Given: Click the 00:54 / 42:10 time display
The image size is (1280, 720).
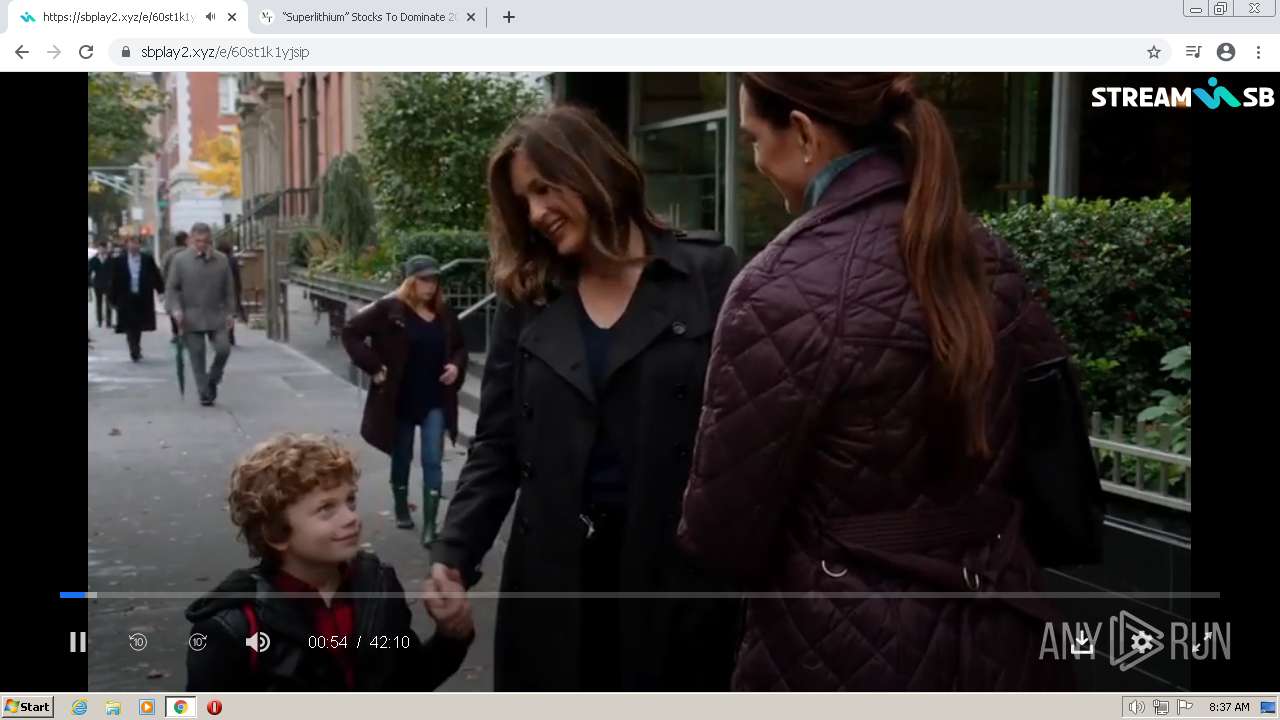Looking at the screenshot, I should pyautogui.click(x=359, y=642).
